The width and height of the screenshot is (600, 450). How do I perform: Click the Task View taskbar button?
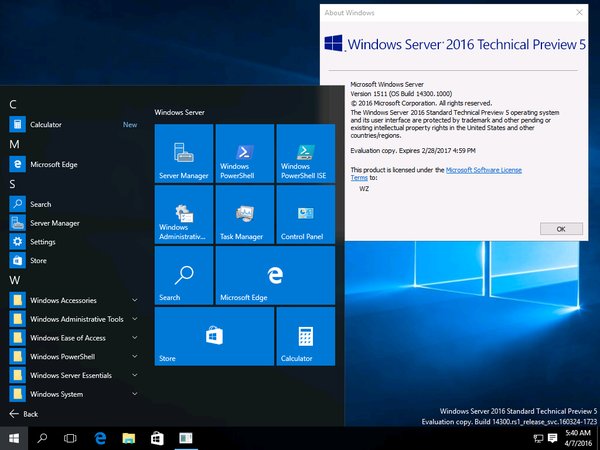click(x=71, y=438)
